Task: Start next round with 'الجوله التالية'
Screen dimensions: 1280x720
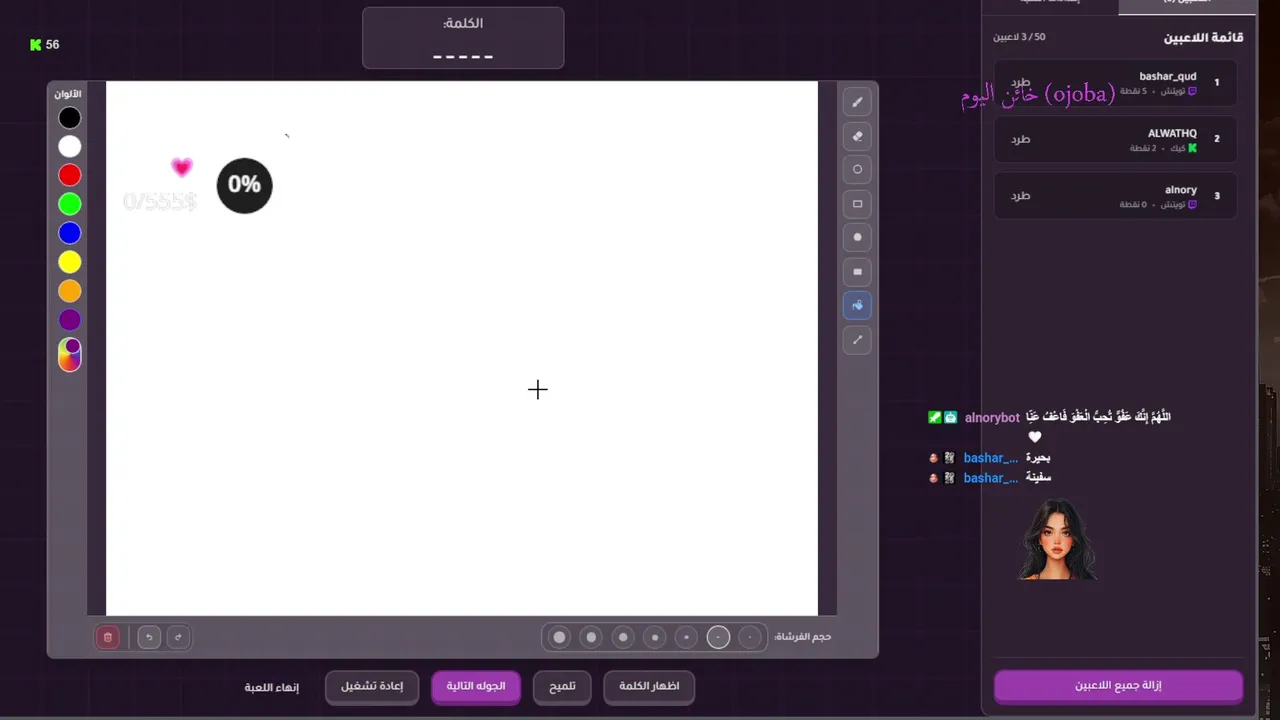Action: click(x=476, y=687)
